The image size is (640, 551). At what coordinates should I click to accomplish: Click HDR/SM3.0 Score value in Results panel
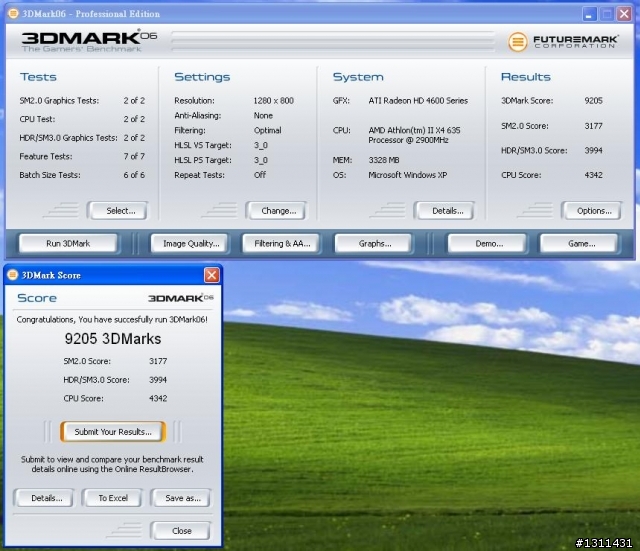coord(593,151)
